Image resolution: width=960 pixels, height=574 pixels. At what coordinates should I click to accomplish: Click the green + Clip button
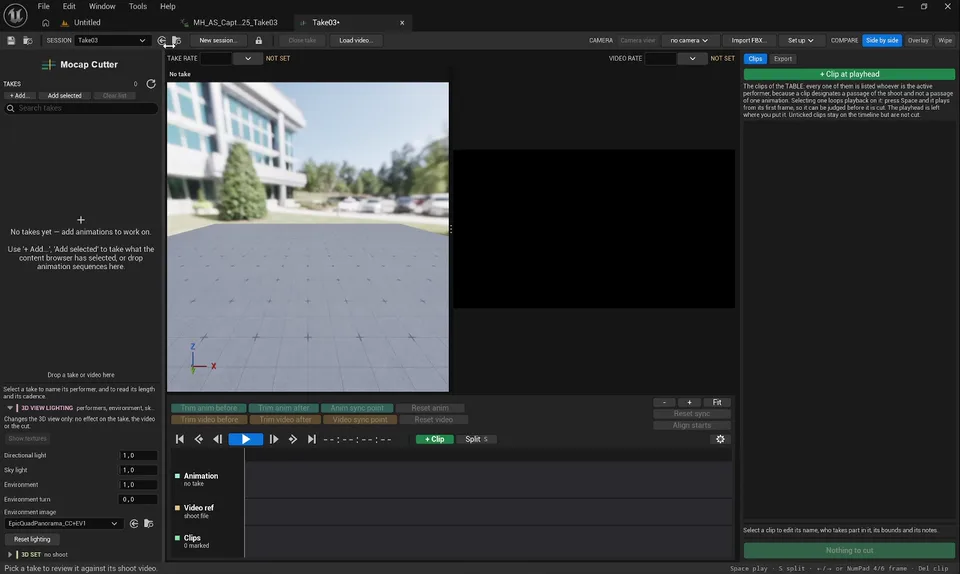click(x=434, y=439)
